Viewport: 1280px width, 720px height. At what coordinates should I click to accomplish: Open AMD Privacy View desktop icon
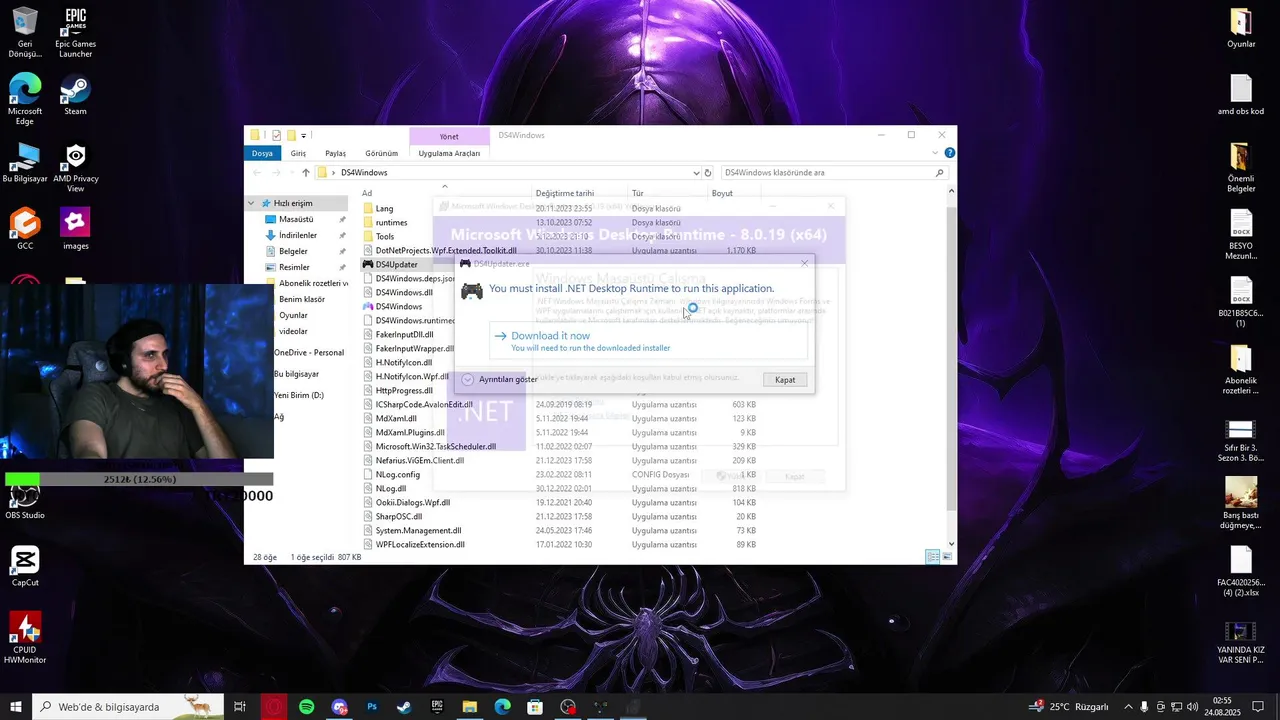[75, 168]
